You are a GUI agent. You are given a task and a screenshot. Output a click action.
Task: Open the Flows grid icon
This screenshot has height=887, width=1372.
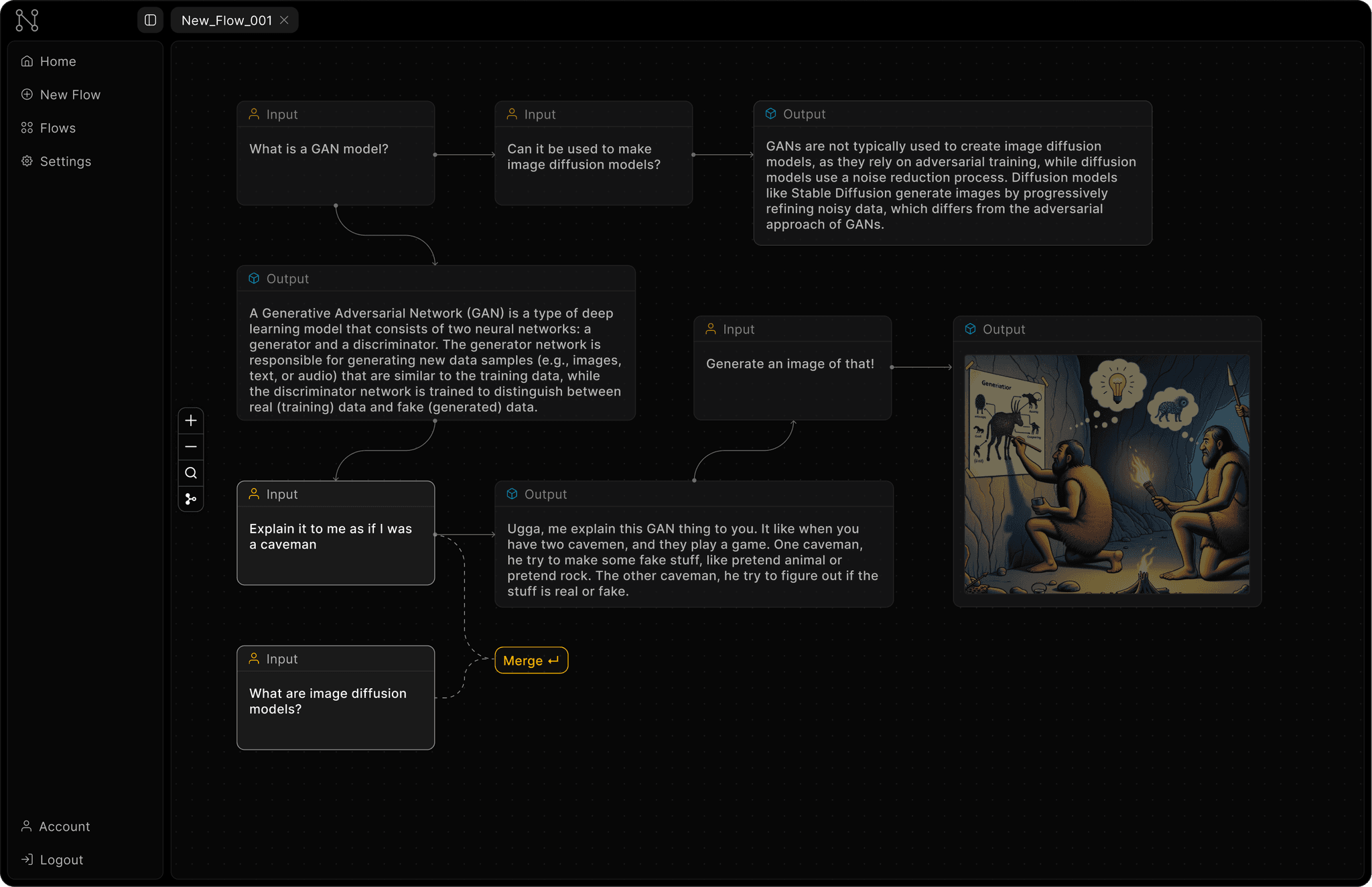27,128
